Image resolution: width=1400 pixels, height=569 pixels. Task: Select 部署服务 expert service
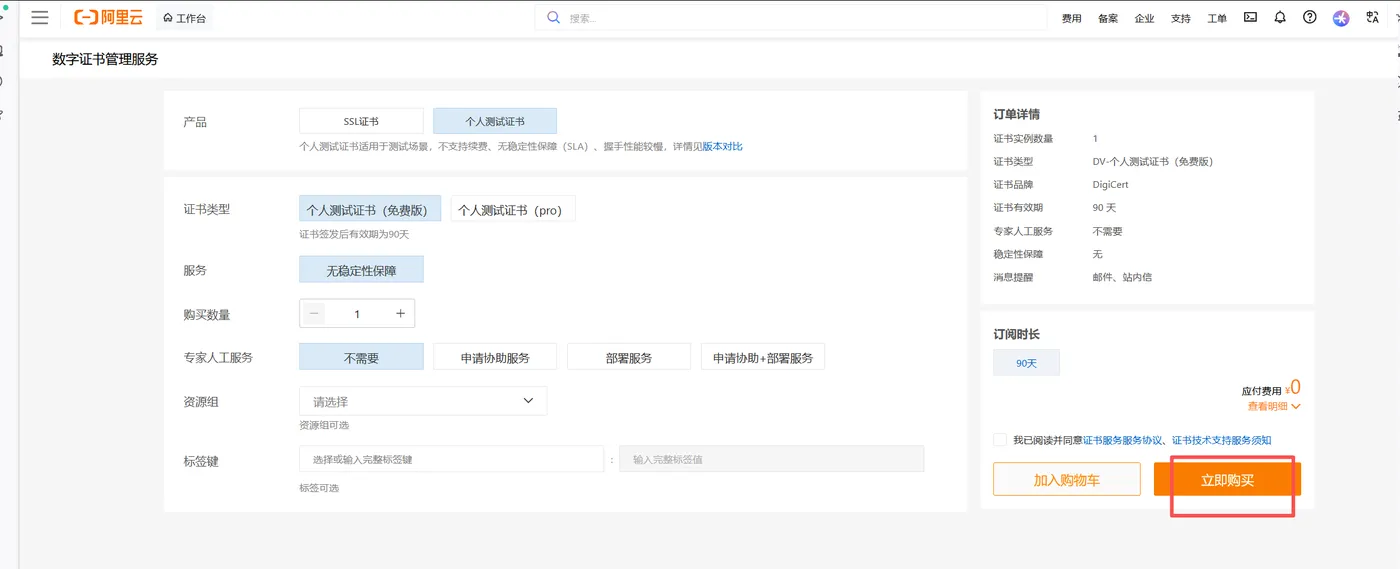coord(629,357)
